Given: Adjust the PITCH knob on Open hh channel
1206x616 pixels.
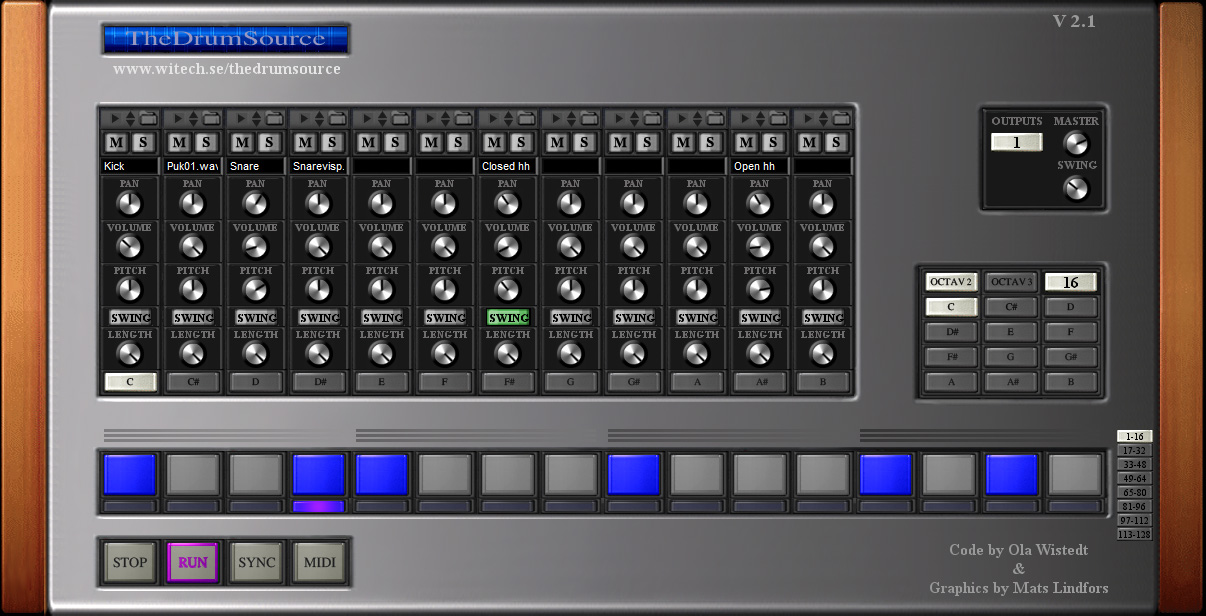Looking at the screenshot, I should (x=760, y=290).
